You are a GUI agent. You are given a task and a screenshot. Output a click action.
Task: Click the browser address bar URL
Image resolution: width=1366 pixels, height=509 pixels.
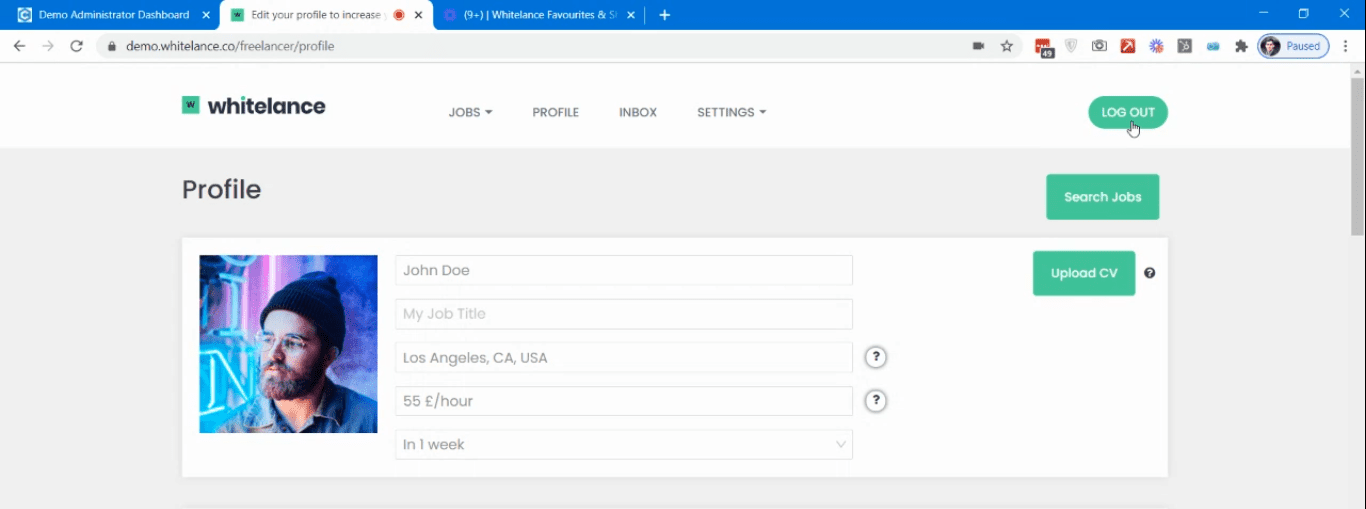click(x=230, y=46)
